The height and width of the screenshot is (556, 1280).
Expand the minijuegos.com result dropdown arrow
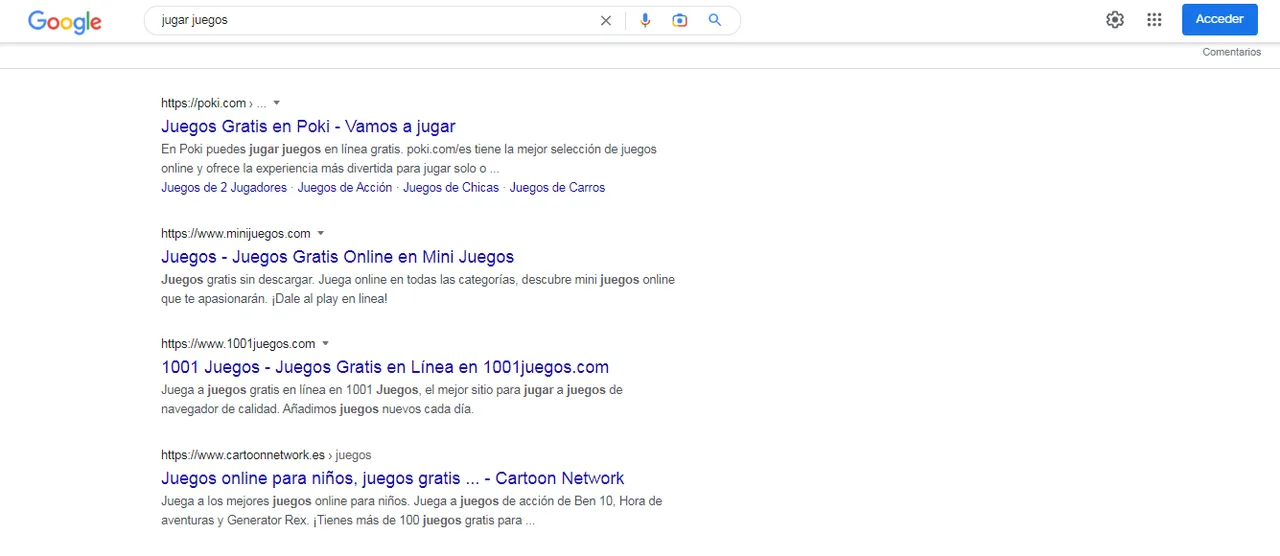(321, 233)
